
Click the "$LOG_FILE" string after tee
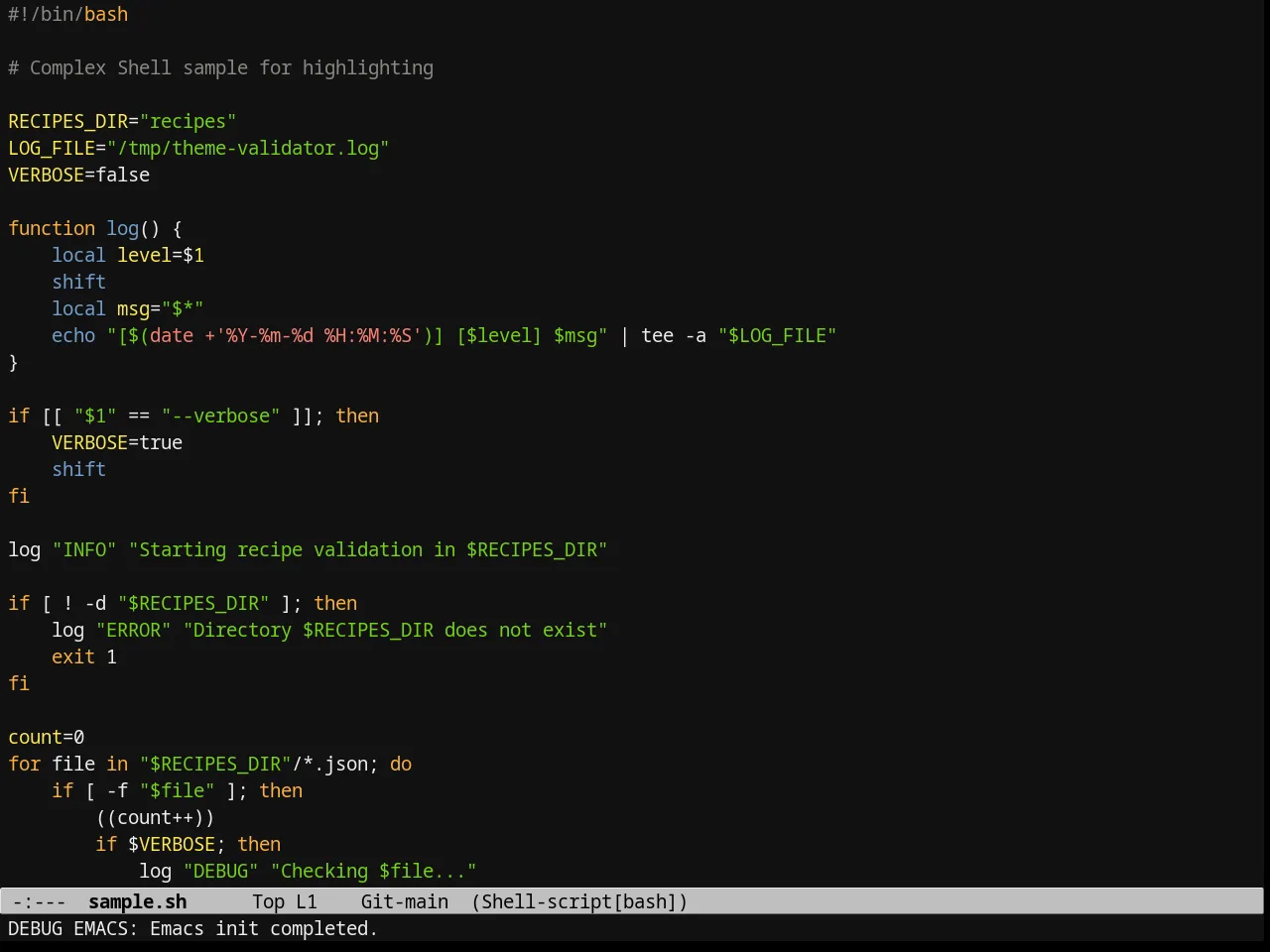pyautogui.click(x=777, y=335)
